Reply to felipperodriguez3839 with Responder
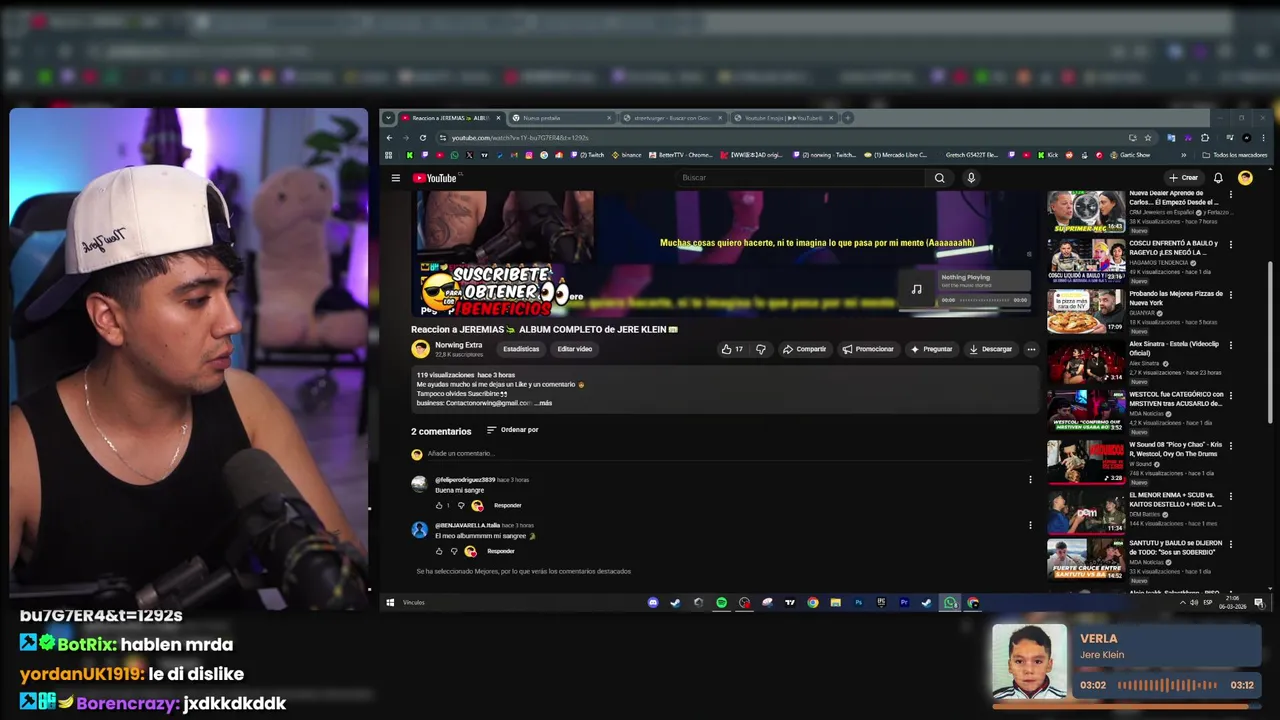The image size is (1280, 720). tap(508, 505)
